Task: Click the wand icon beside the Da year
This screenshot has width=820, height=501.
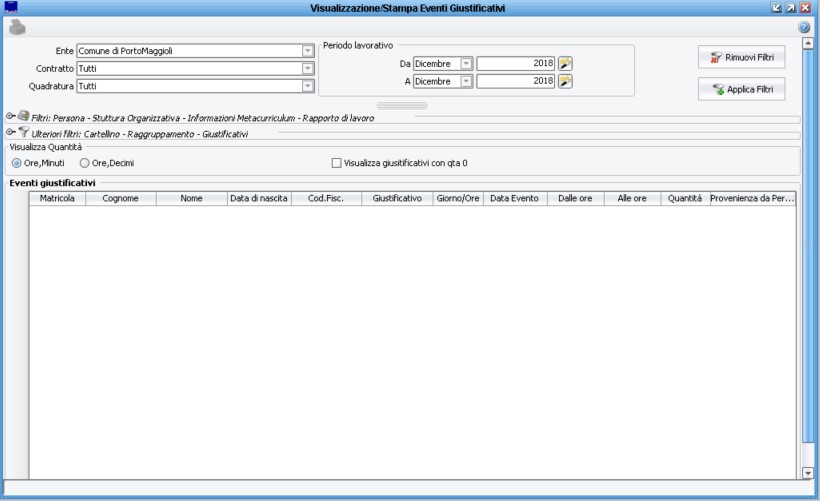Action: (x=565, y=64)
